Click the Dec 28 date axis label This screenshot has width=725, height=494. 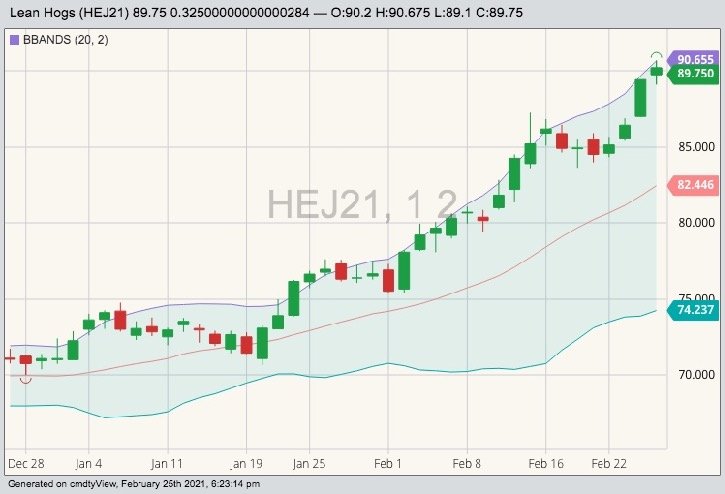[x=24, y=464]
